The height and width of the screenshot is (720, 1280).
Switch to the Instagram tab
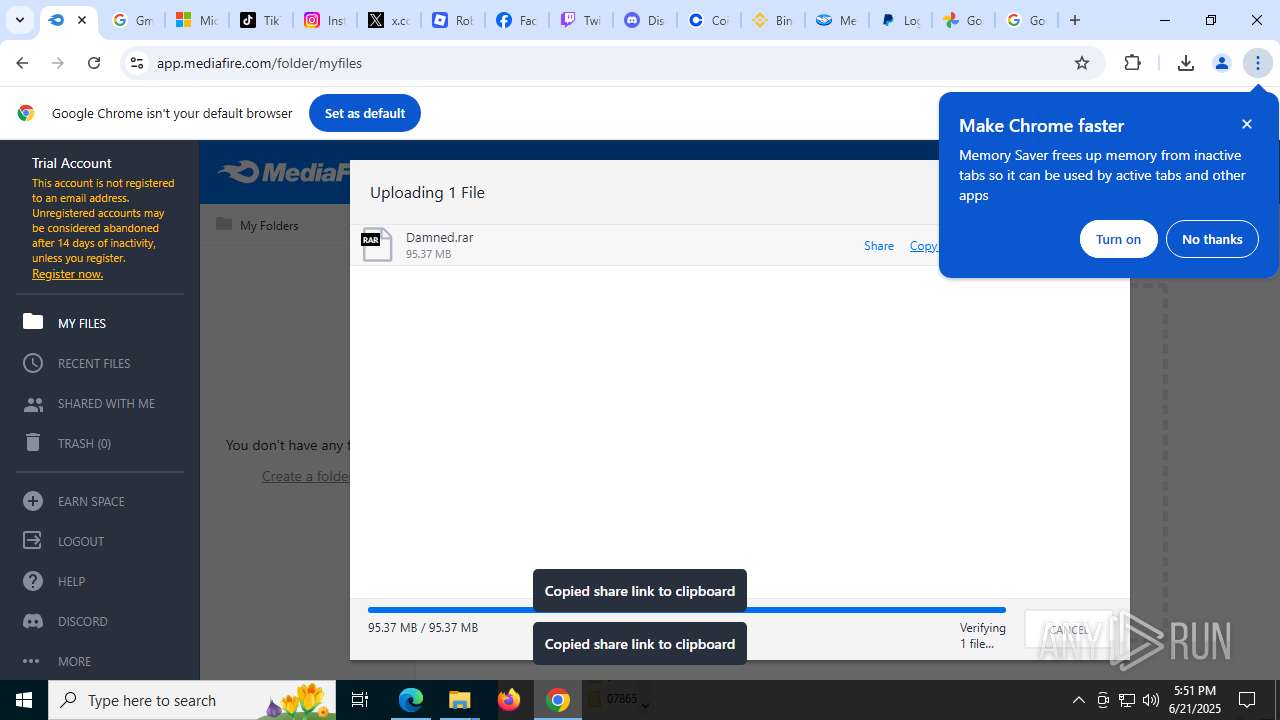[323, 20]
